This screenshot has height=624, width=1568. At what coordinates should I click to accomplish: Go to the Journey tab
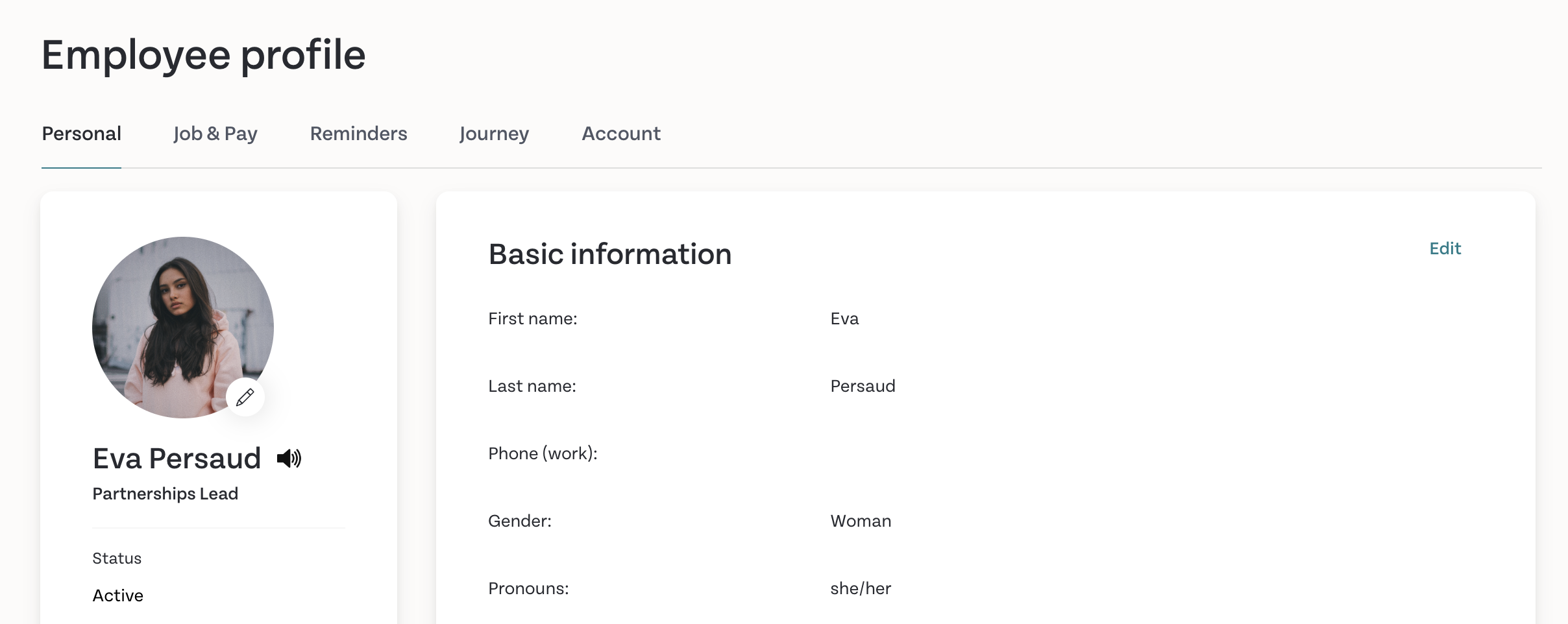494,134
